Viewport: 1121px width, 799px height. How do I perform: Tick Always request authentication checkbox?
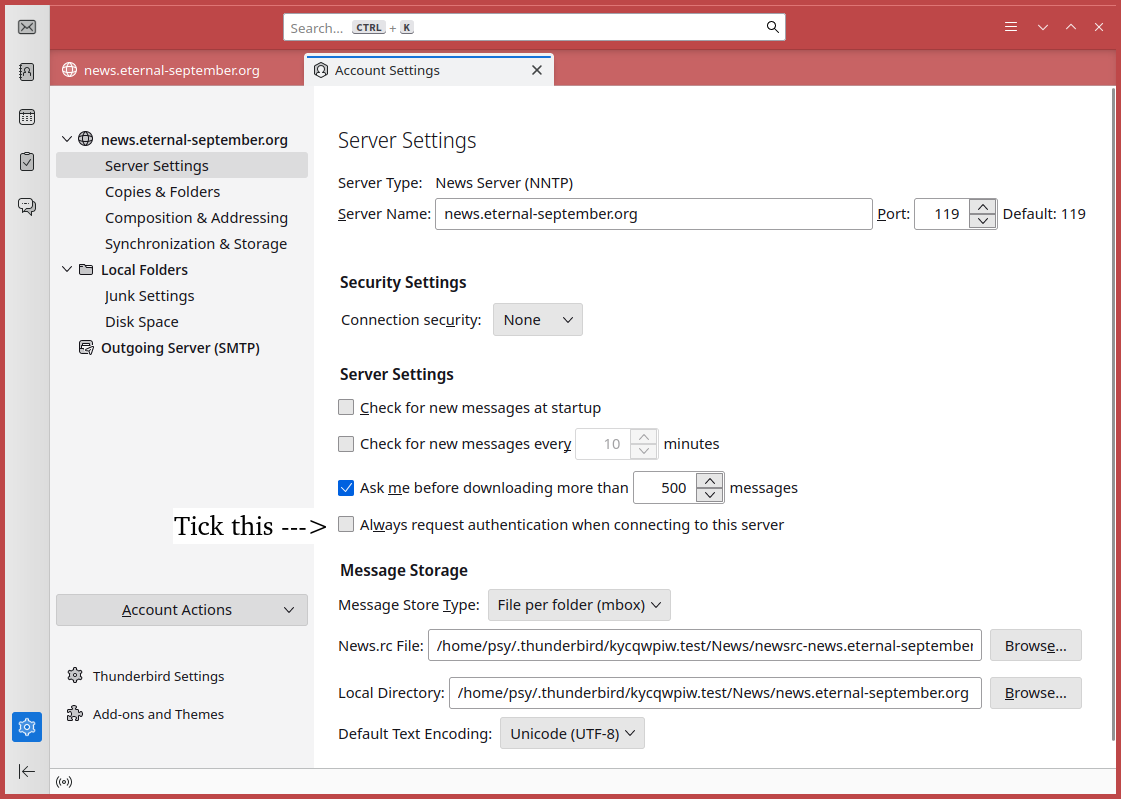pos(346,524)
